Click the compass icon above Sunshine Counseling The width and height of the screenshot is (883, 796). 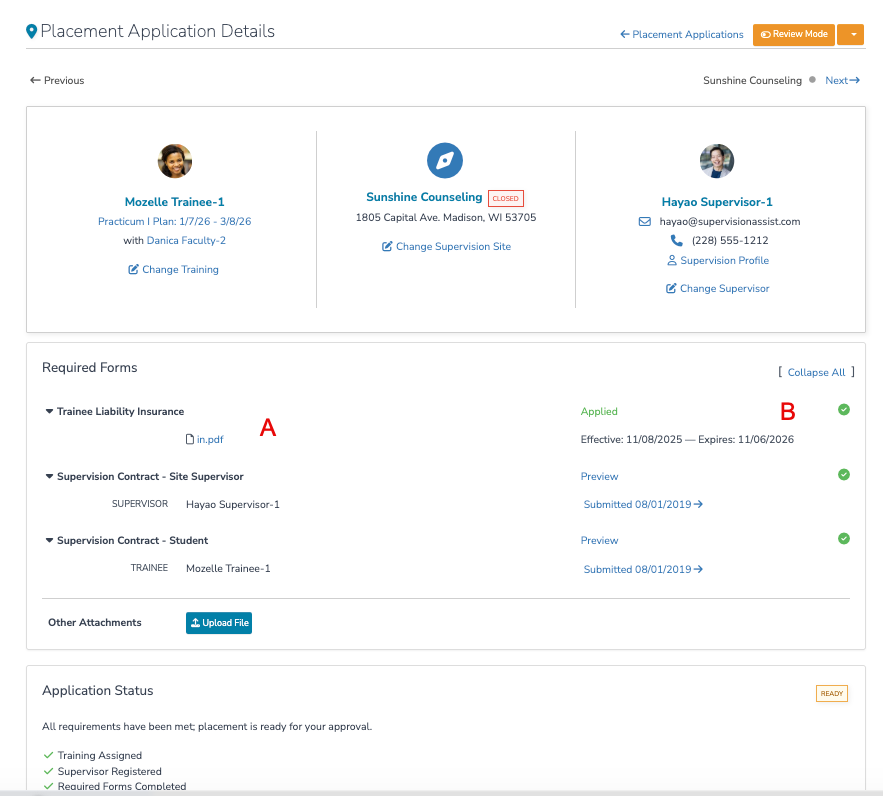[x=444, y=160]
